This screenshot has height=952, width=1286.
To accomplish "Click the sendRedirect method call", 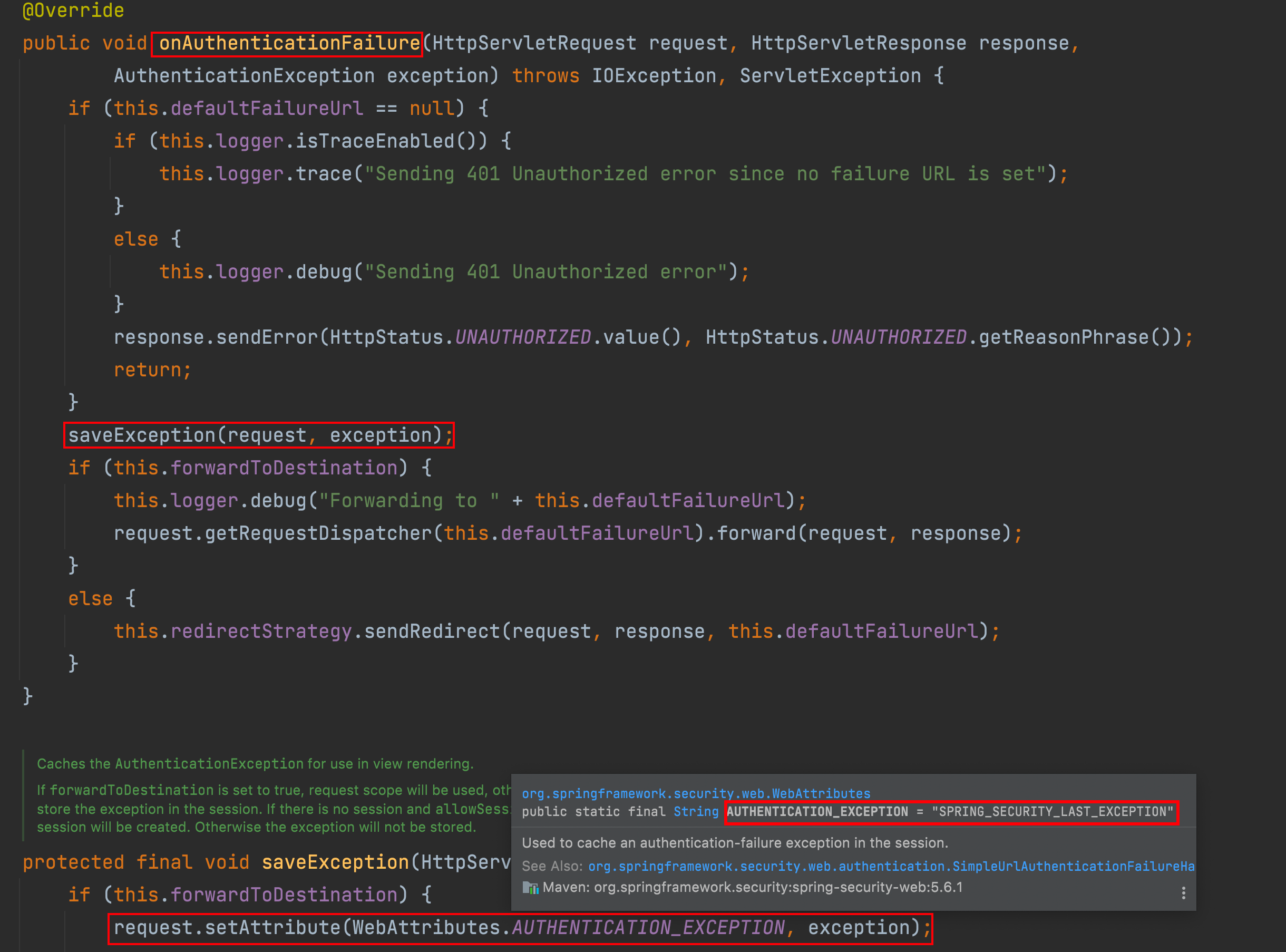I will pos(432,632).
